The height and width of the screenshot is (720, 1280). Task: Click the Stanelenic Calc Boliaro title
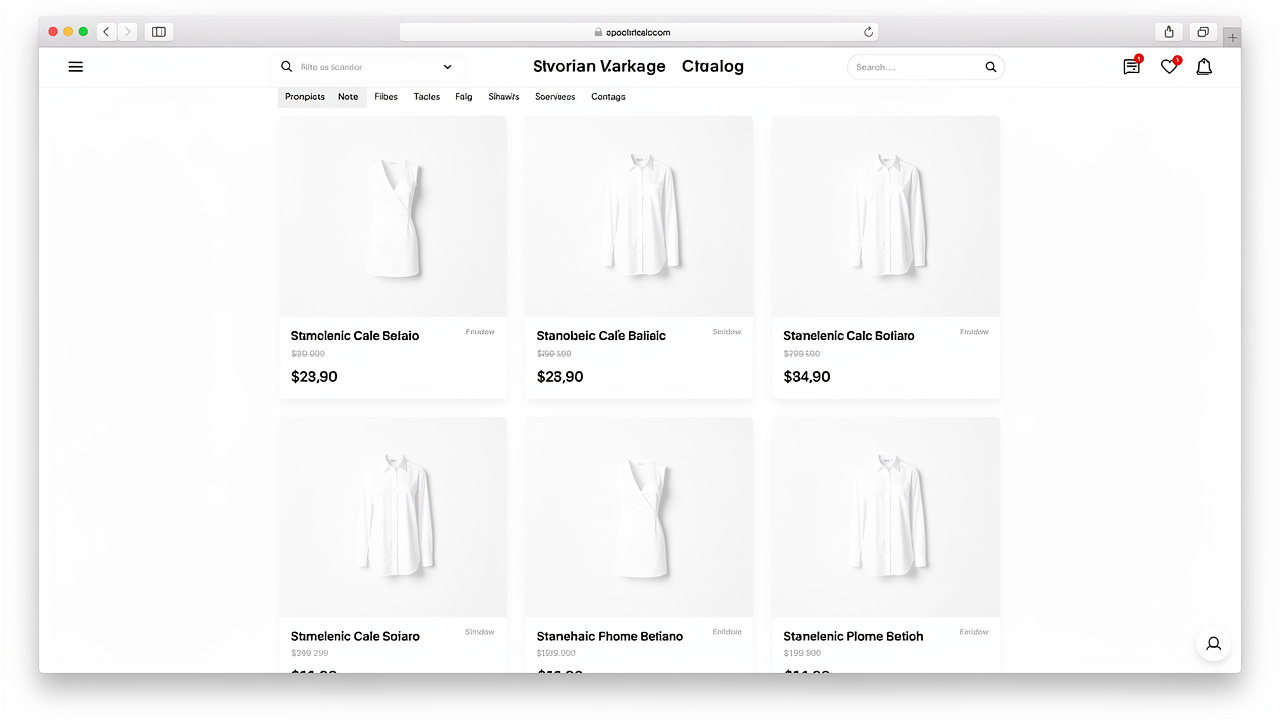[848, 336]
